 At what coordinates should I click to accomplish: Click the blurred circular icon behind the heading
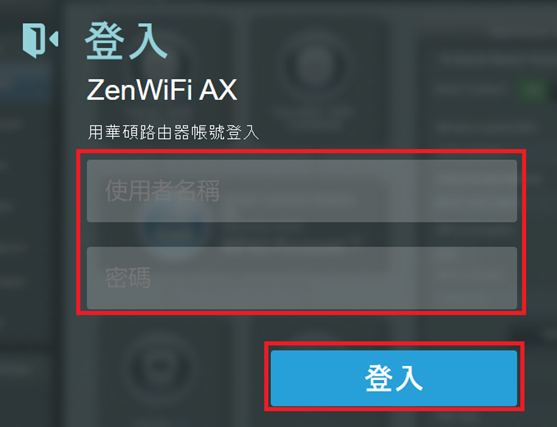point(314,66)
